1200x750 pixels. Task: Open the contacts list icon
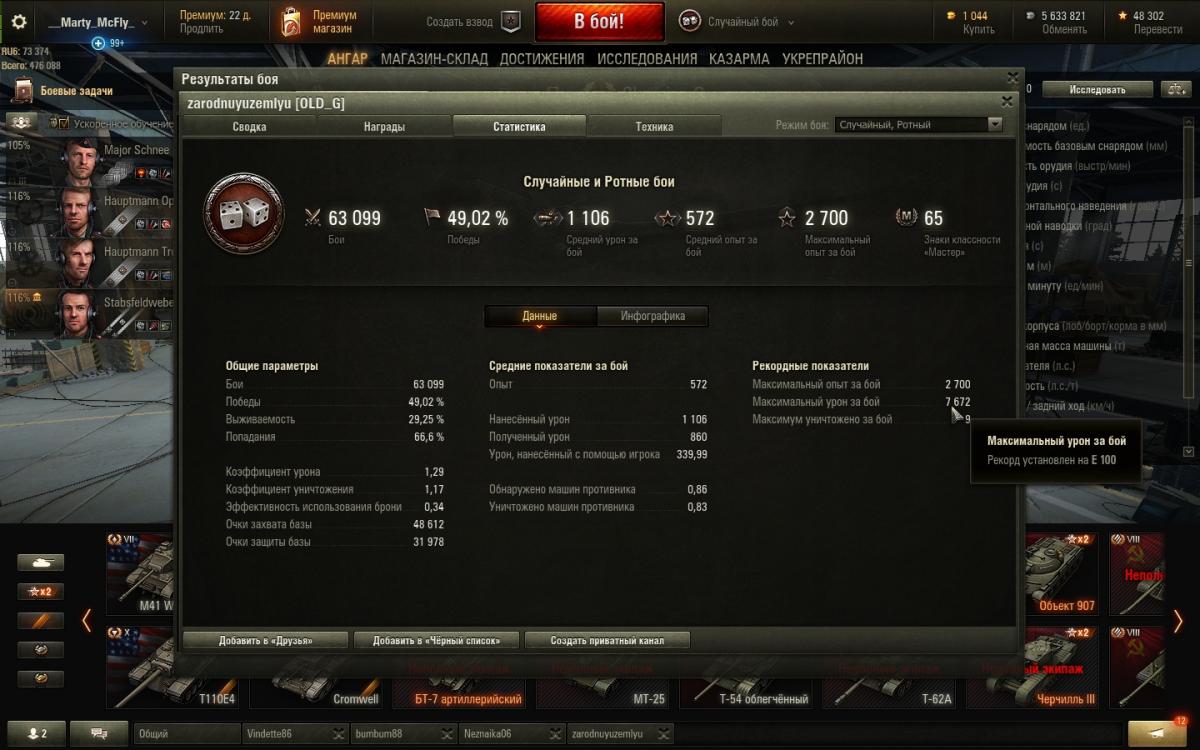pos(36,734)
